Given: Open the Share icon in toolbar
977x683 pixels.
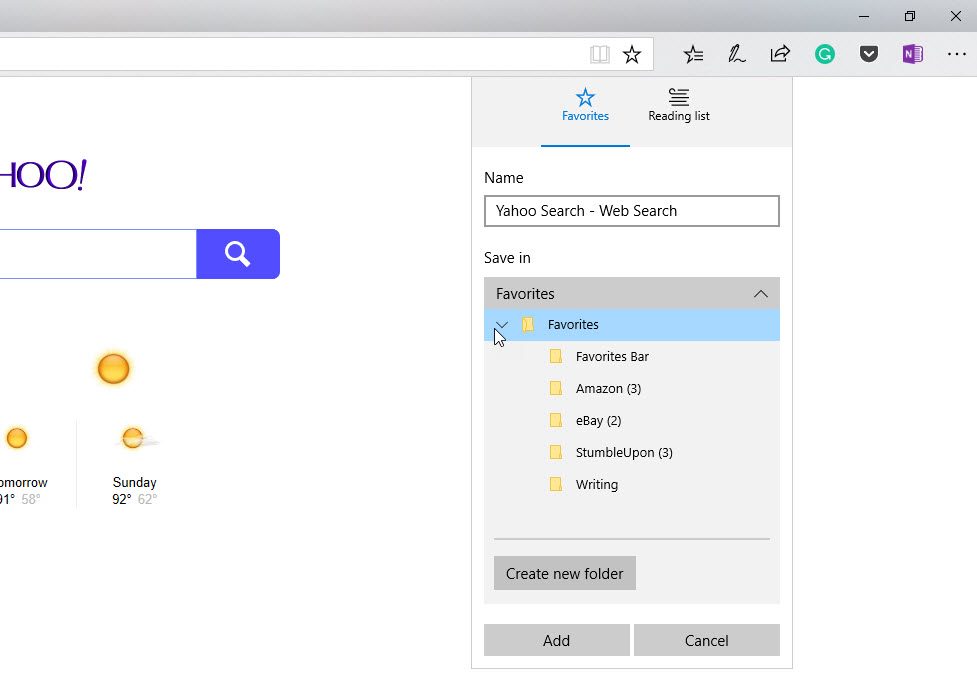Looking at the screenshot, I should point(780,54).
